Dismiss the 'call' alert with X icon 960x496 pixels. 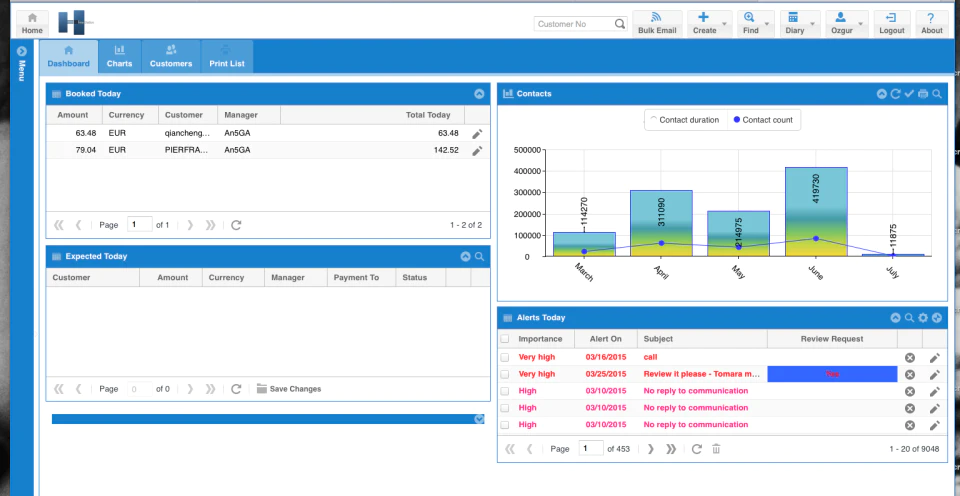tap(910, 358)
